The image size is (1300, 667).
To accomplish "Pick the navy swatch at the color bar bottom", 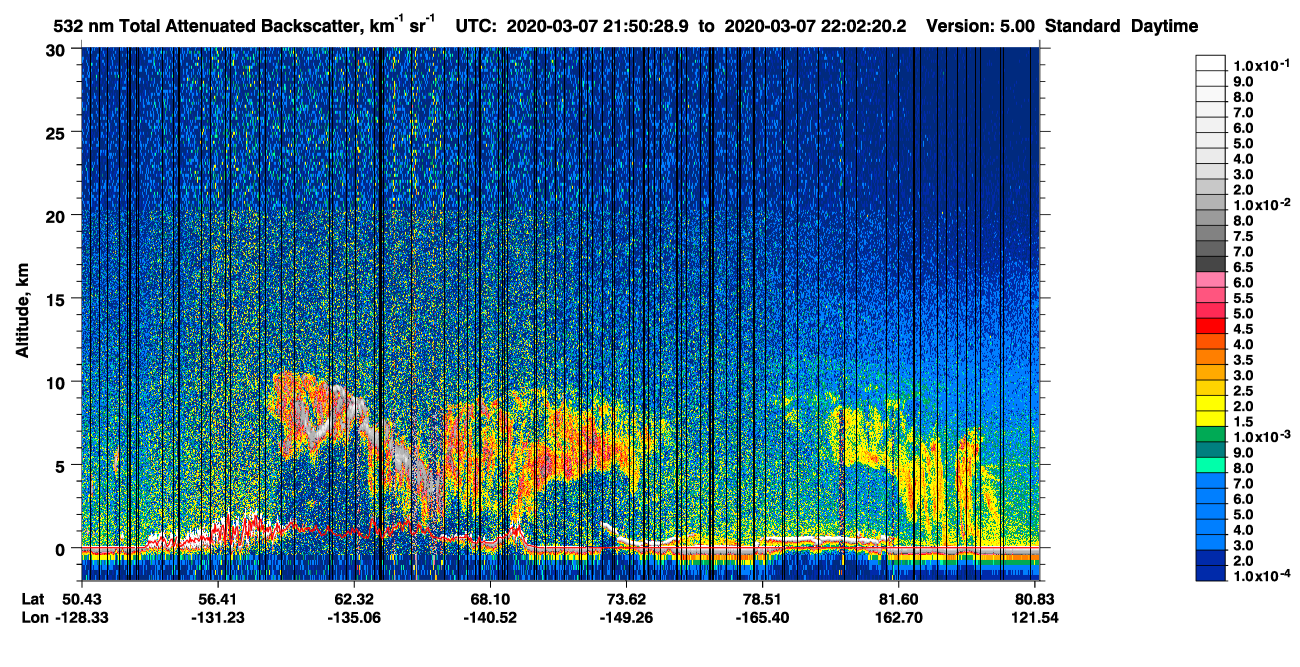I will (1211, 572).
